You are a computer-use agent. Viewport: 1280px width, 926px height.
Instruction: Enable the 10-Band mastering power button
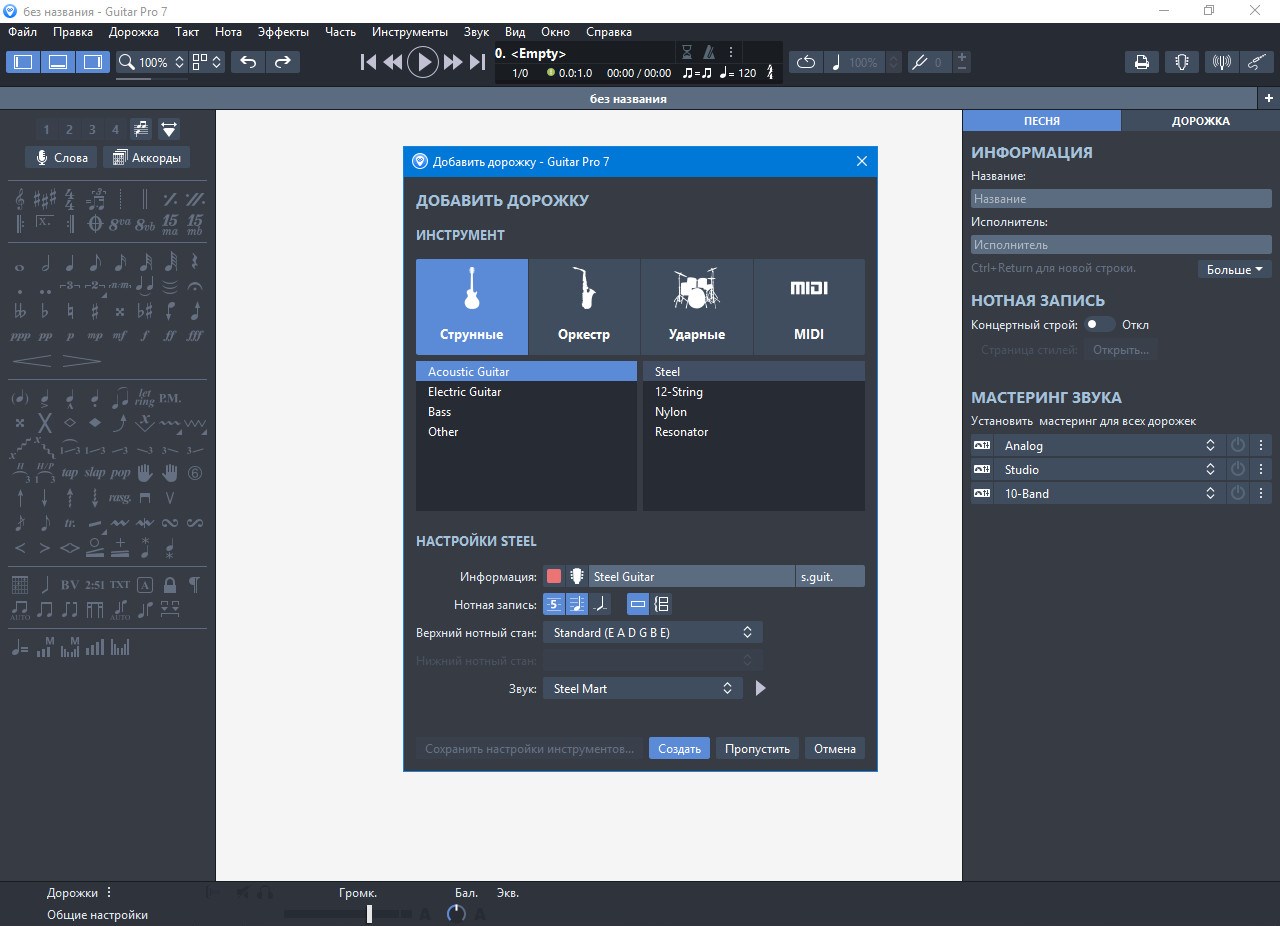coord(1238,493)
